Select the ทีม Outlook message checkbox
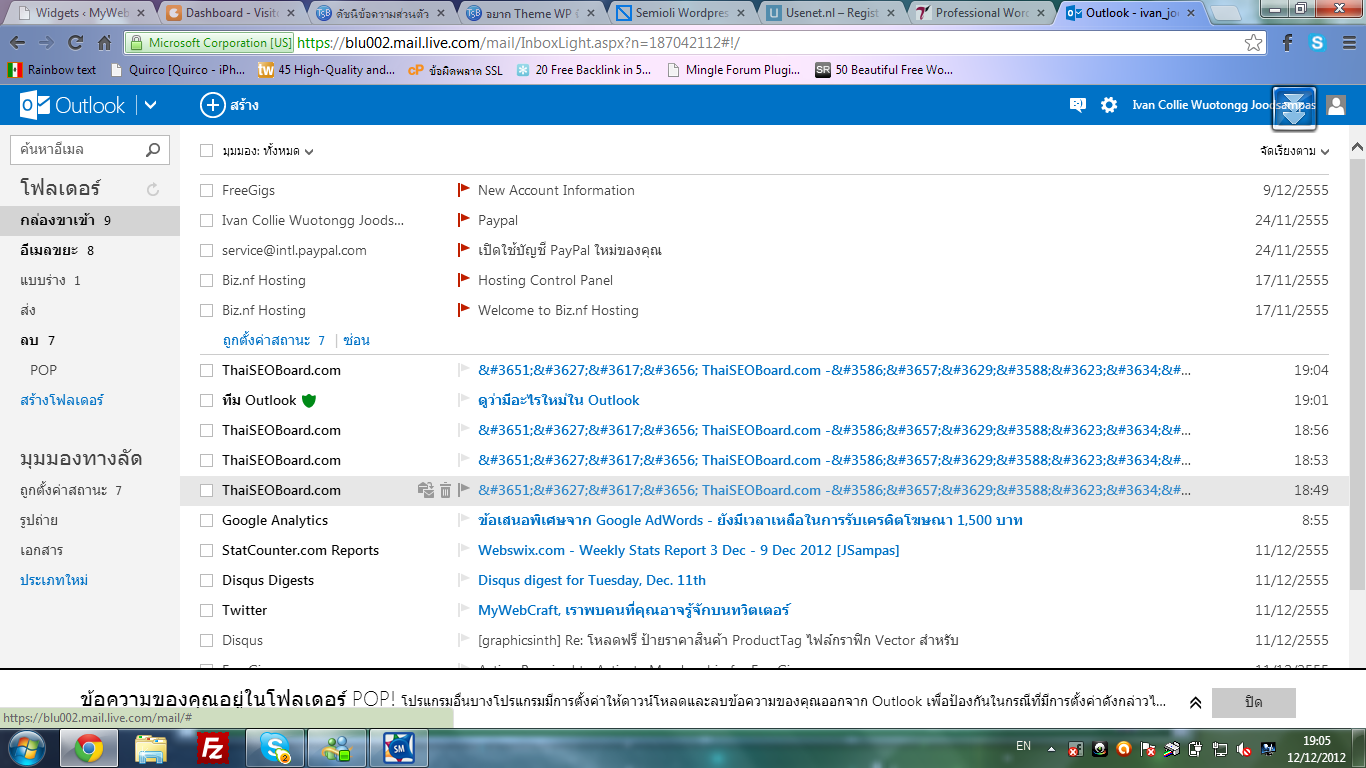The height and width of the screenshot is (768, 1366). [206, 400]
